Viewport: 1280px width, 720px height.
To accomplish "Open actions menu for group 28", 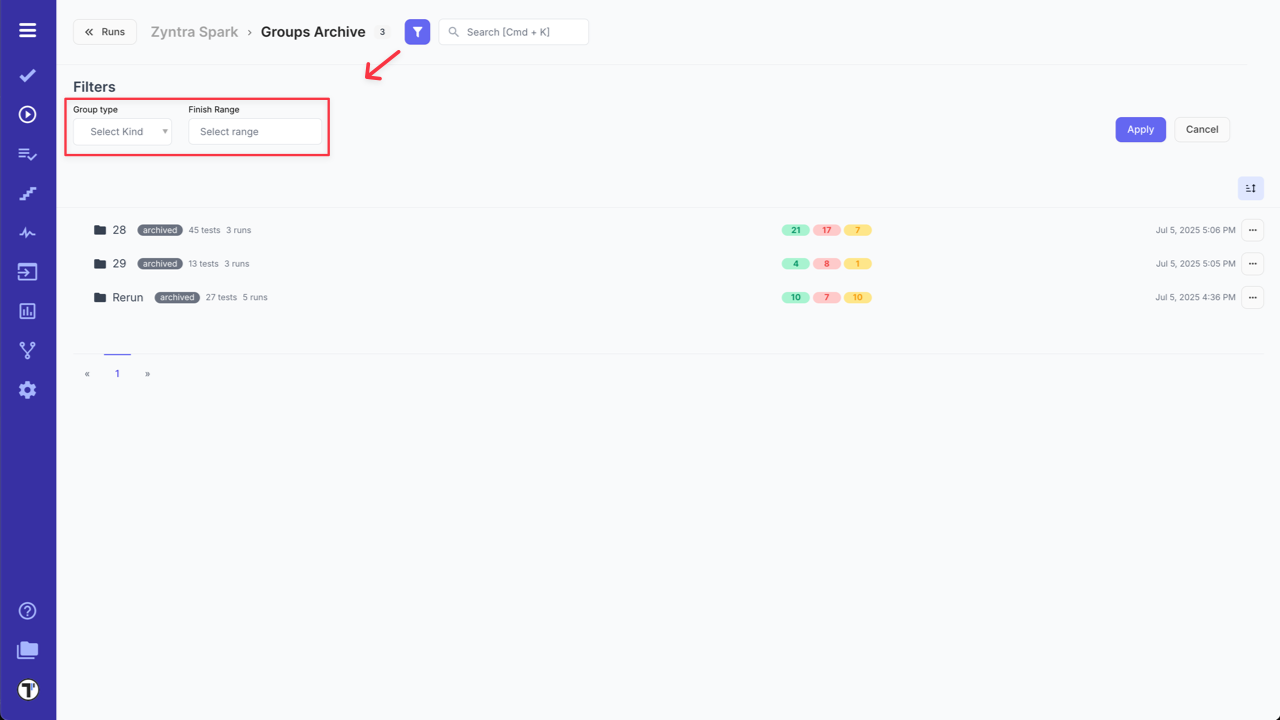I will pyautogui.click(x=1252, y=230).
